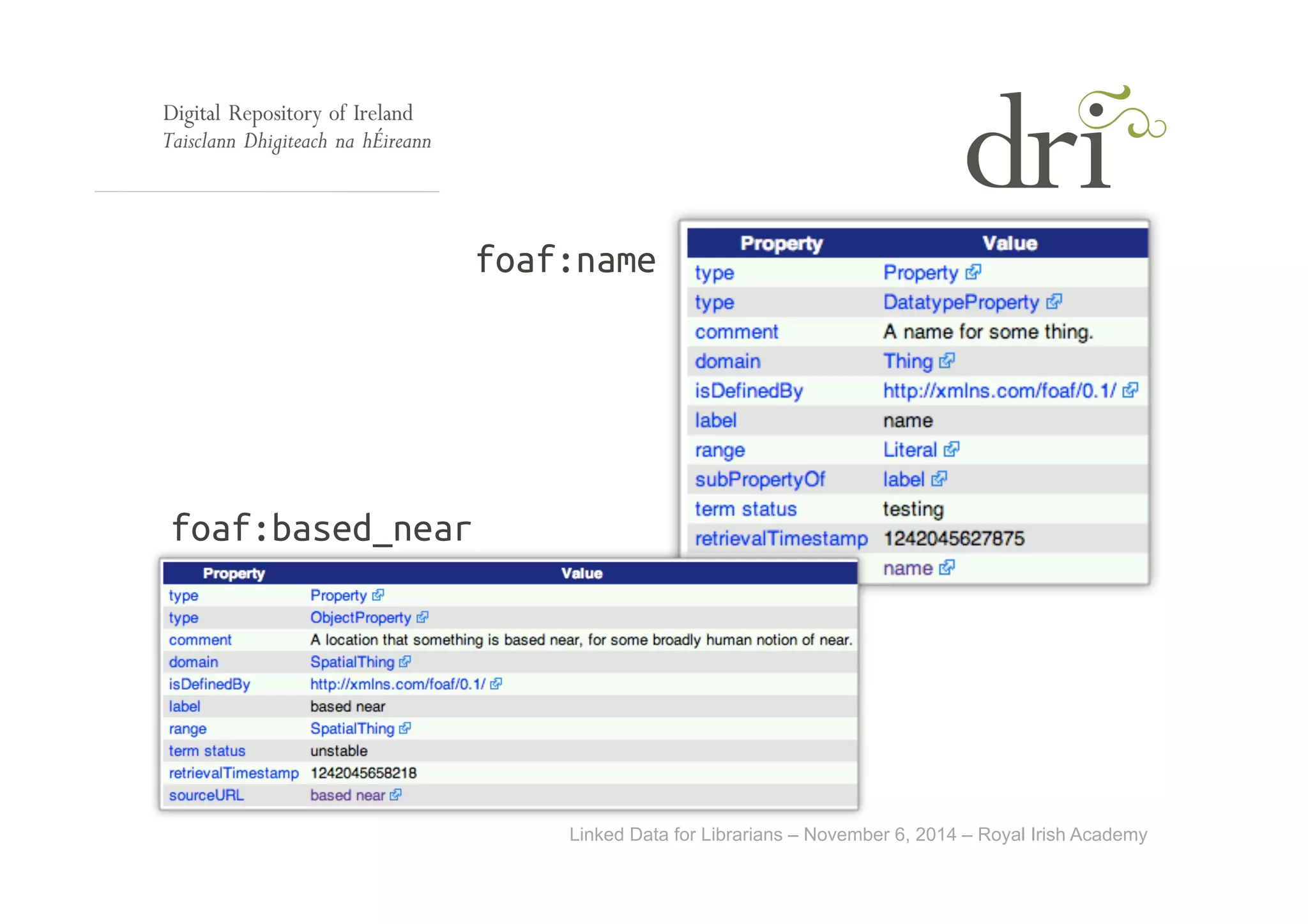Screen dimensions: 1308x924
Task: Open the SpatialThing domain link
Action: 353,662
